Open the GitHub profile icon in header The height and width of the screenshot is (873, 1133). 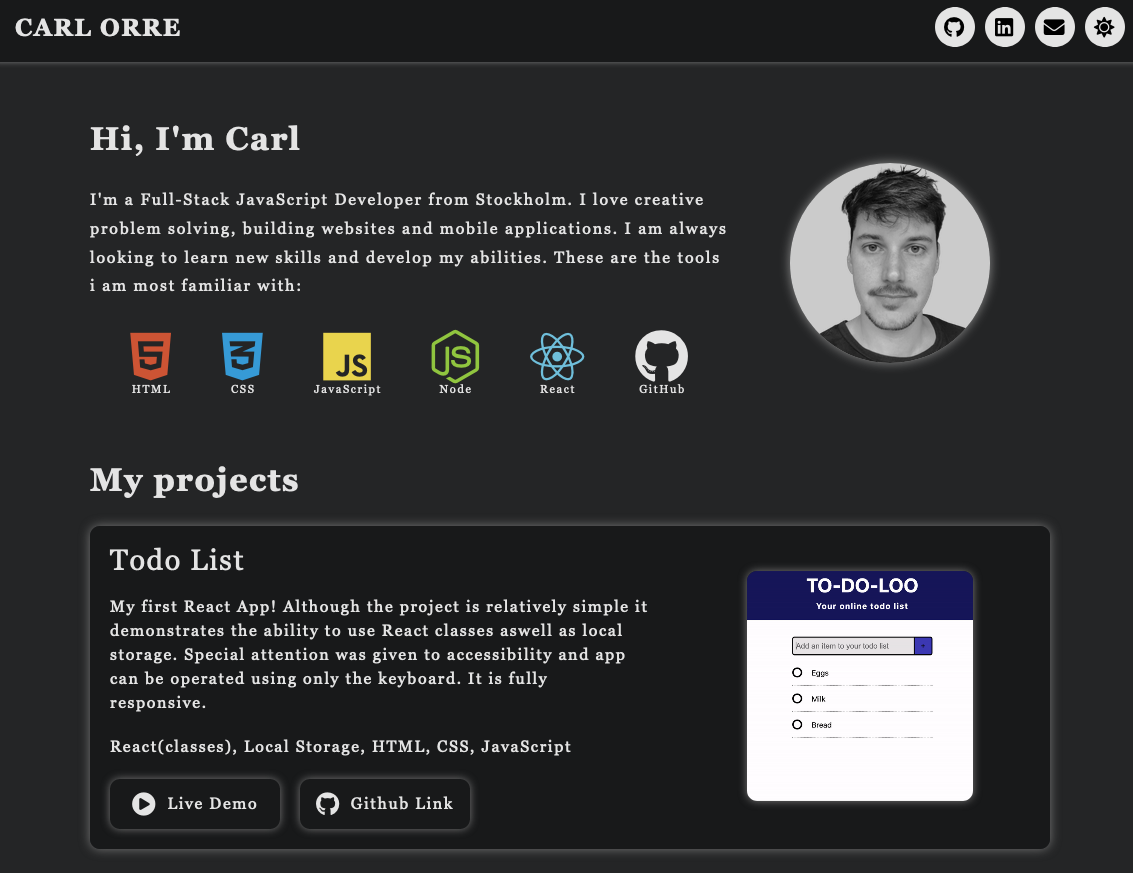coord(955,27)
